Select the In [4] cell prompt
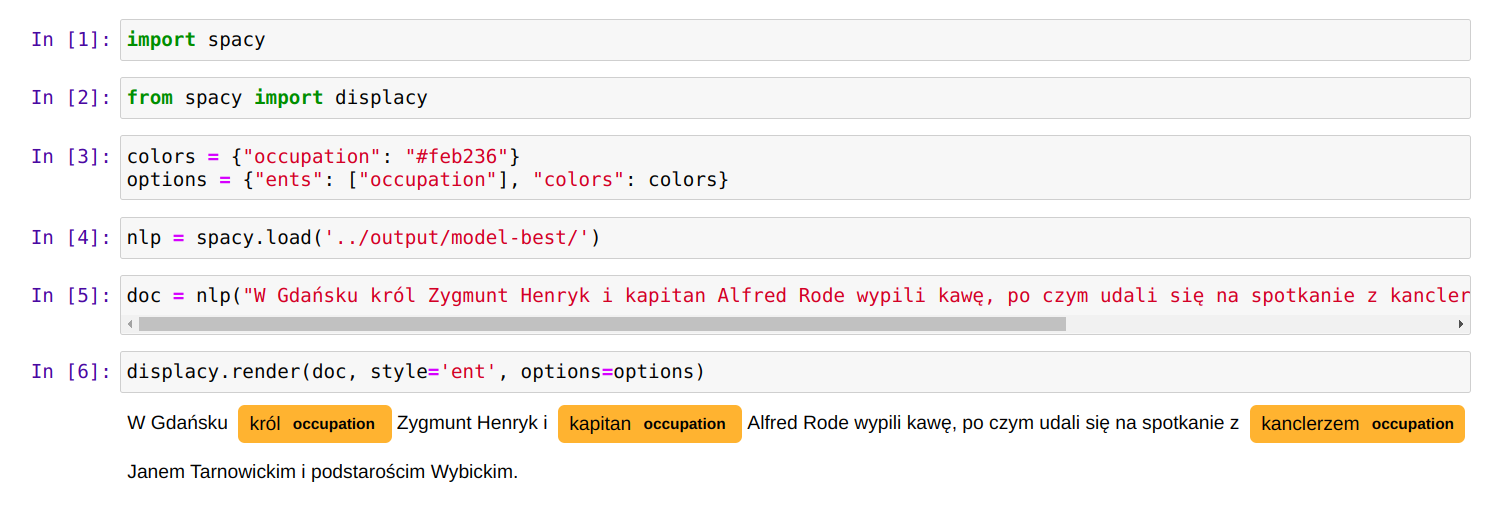The height and width of the screenshot is (505, 1488). point(71,238)
